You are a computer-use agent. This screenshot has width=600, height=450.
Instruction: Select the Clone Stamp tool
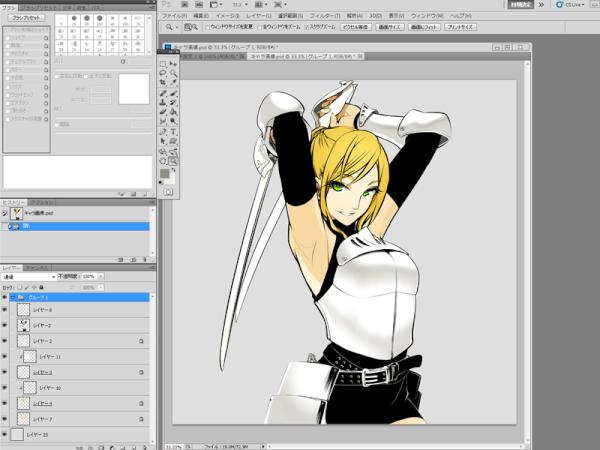[x=163, y=103]
